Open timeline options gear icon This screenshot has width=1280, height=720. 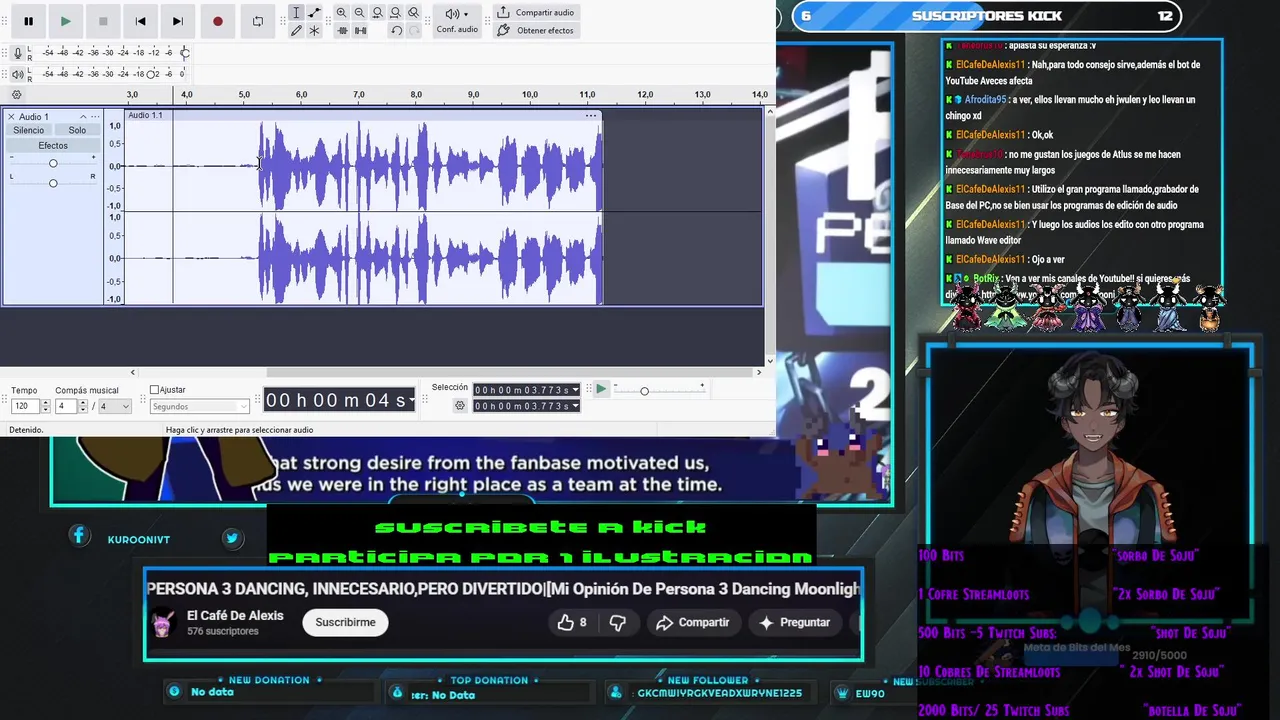point(16,95)
